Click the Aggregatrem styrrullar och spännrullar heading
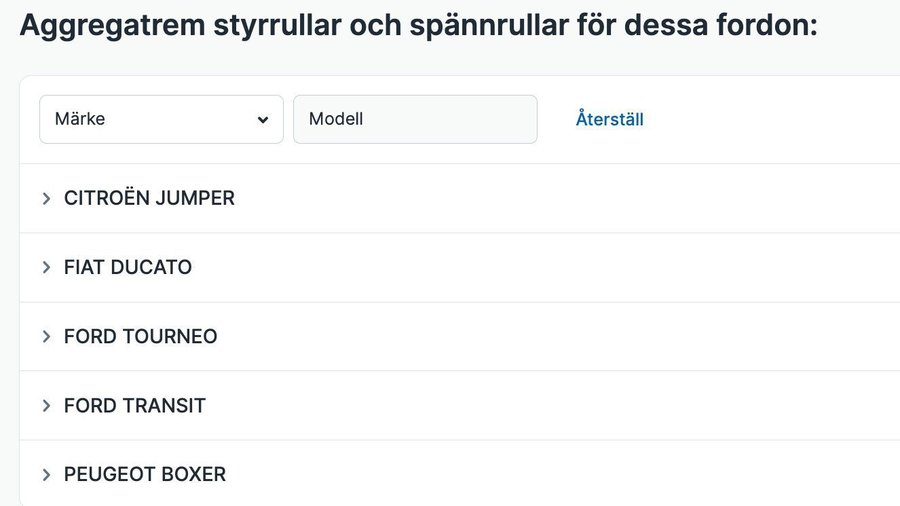900x506 pixels. coord(418,26)
